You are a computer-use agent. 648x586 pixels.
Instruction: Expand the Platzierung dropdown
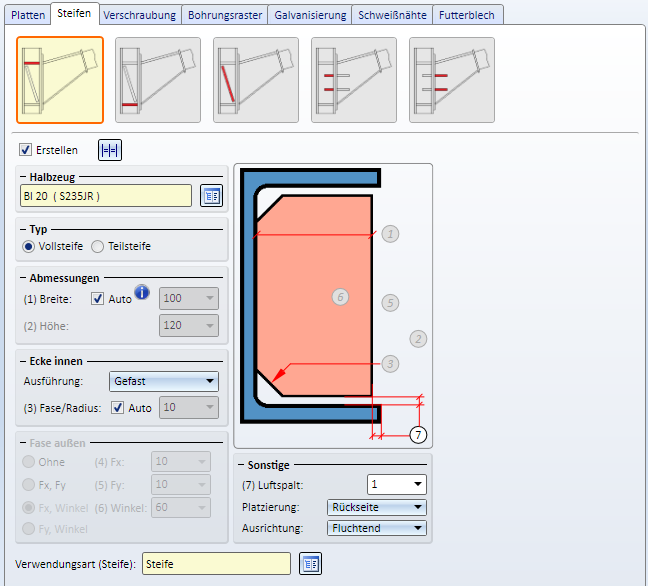click(376, 507)
